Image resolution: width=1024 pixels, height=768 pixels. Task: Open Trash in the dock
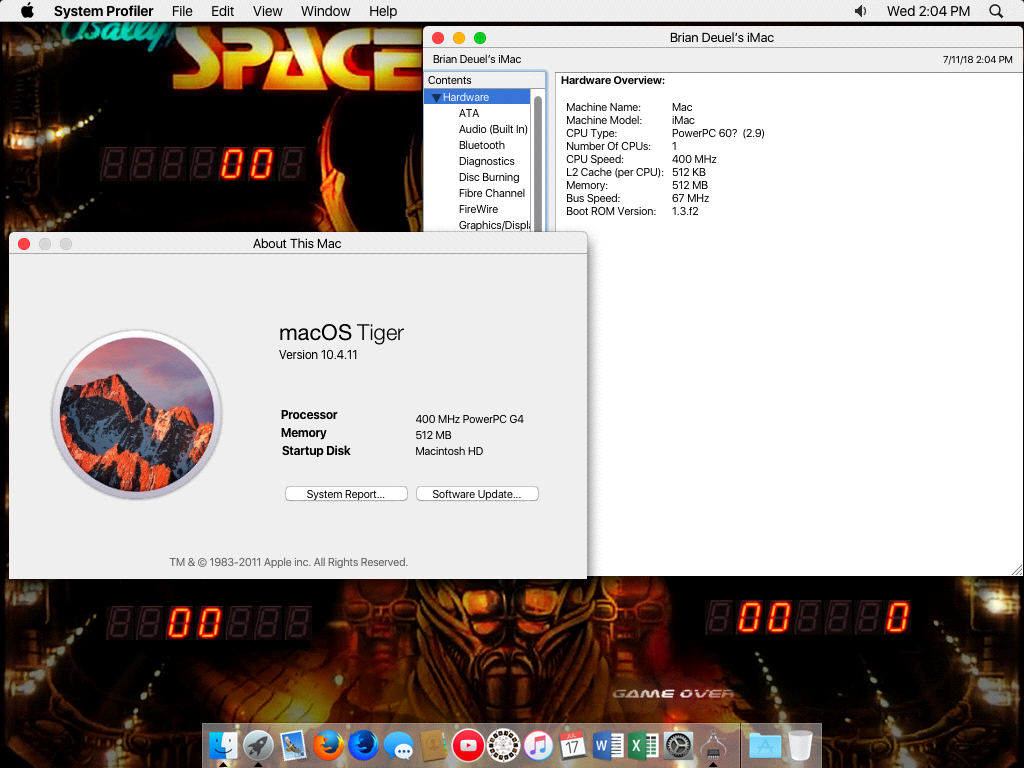[x=800, y=745]
